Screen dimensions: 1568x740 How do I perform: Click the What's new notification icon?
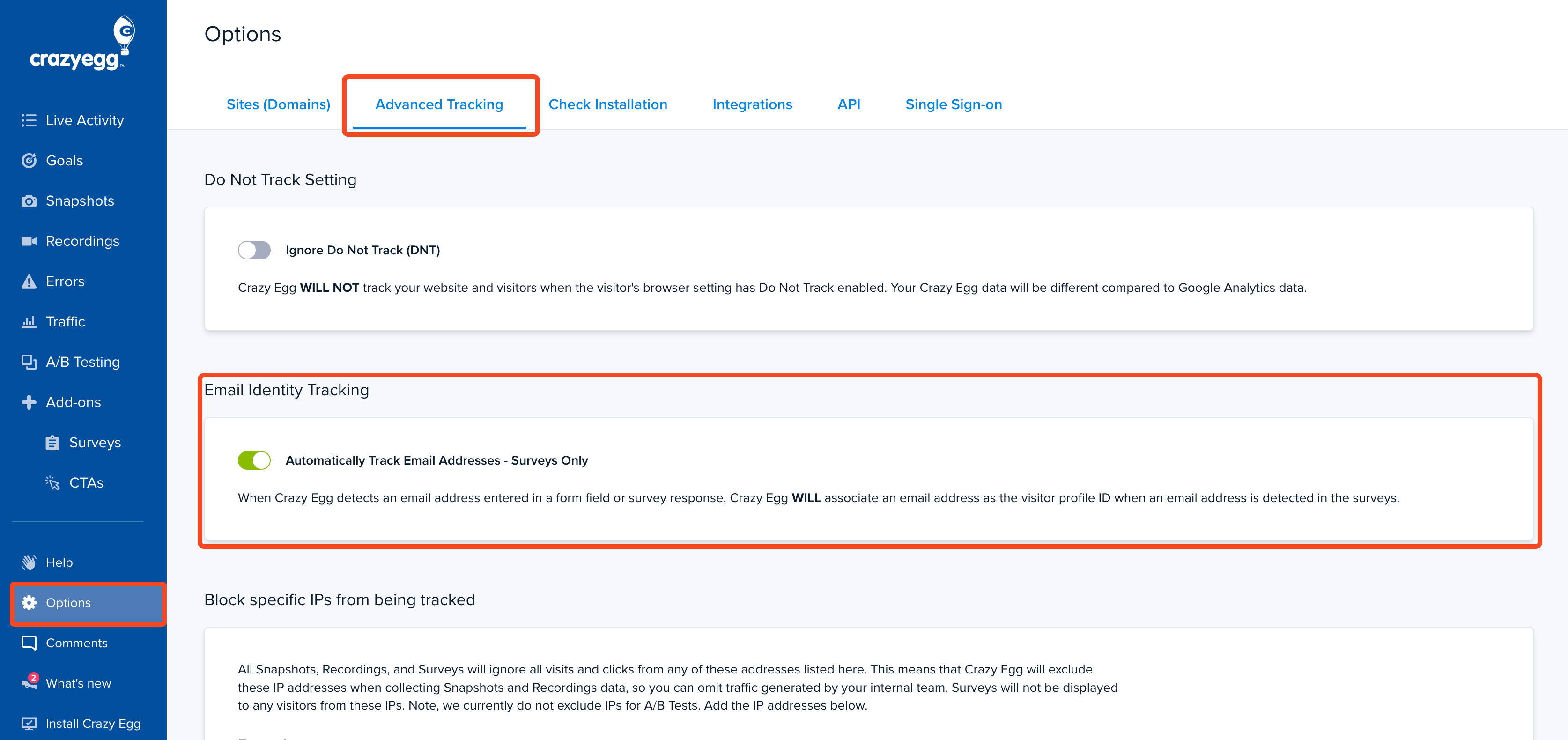[29, 681]
